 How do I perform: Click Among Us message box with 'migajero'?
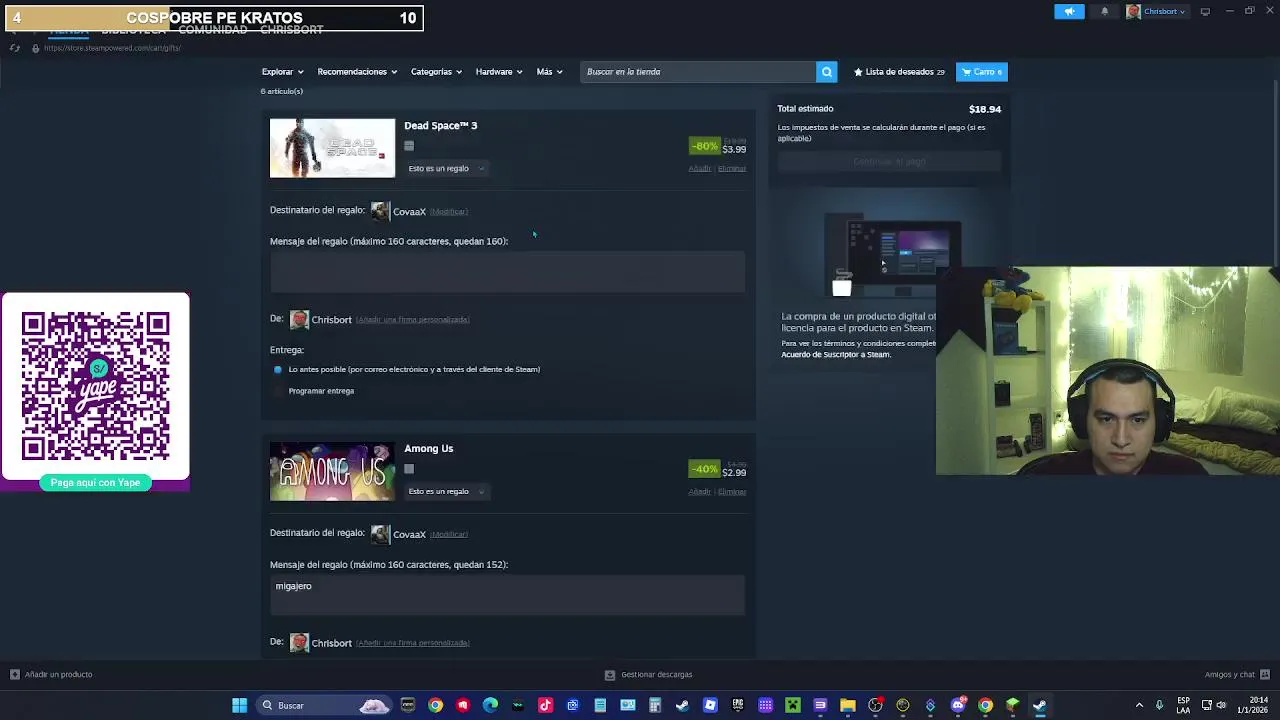pos(507,595)
